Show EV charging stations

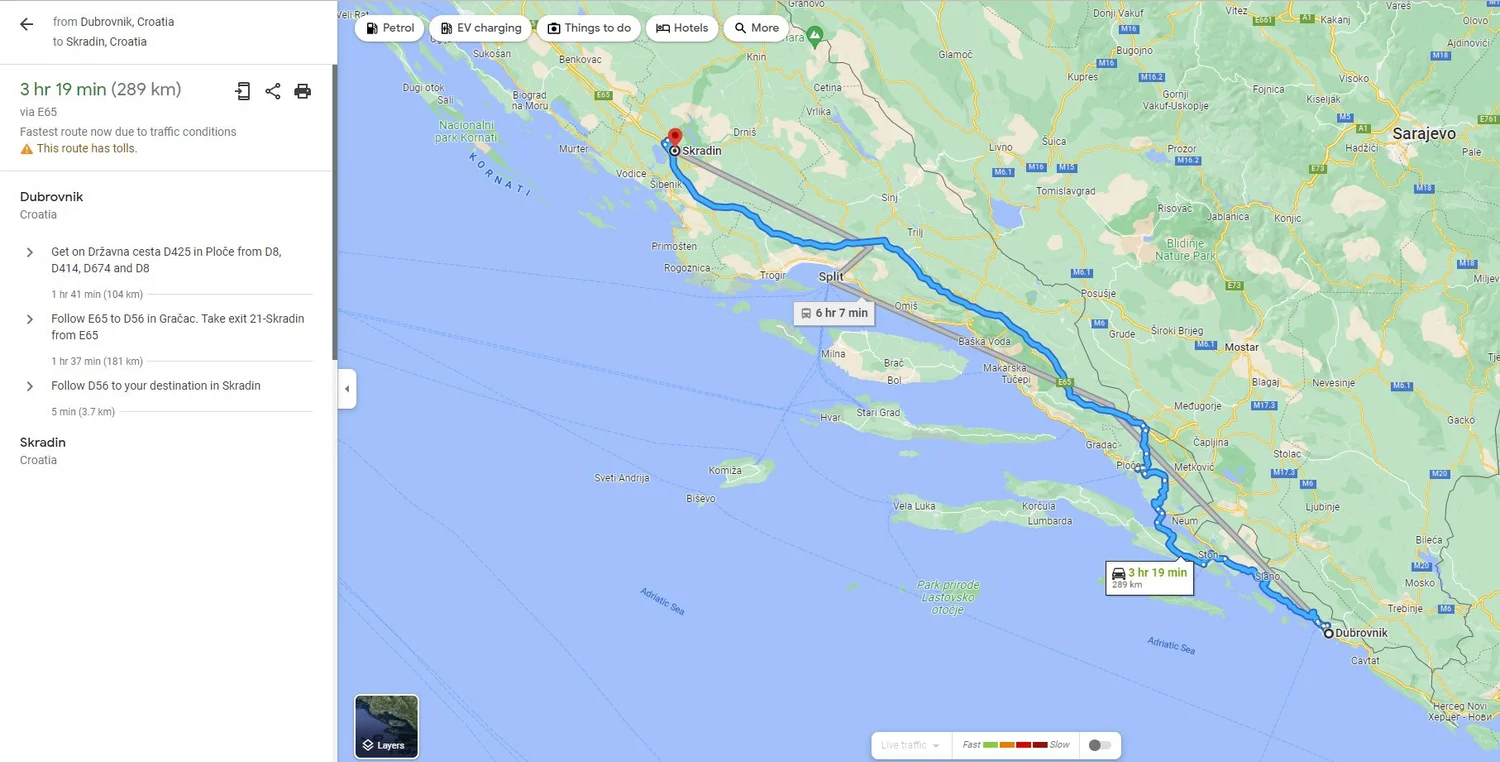tap(480, 28)
